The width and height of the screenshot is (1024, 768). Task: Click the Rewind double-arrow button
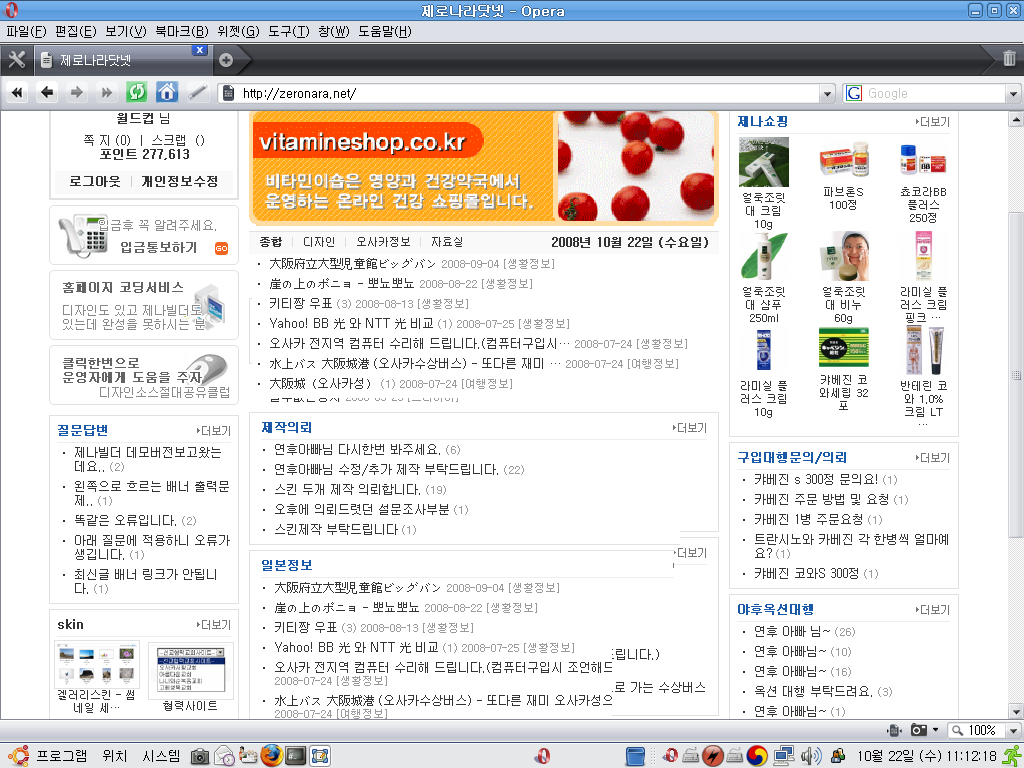pyautogui.click(x=17, y=93)
